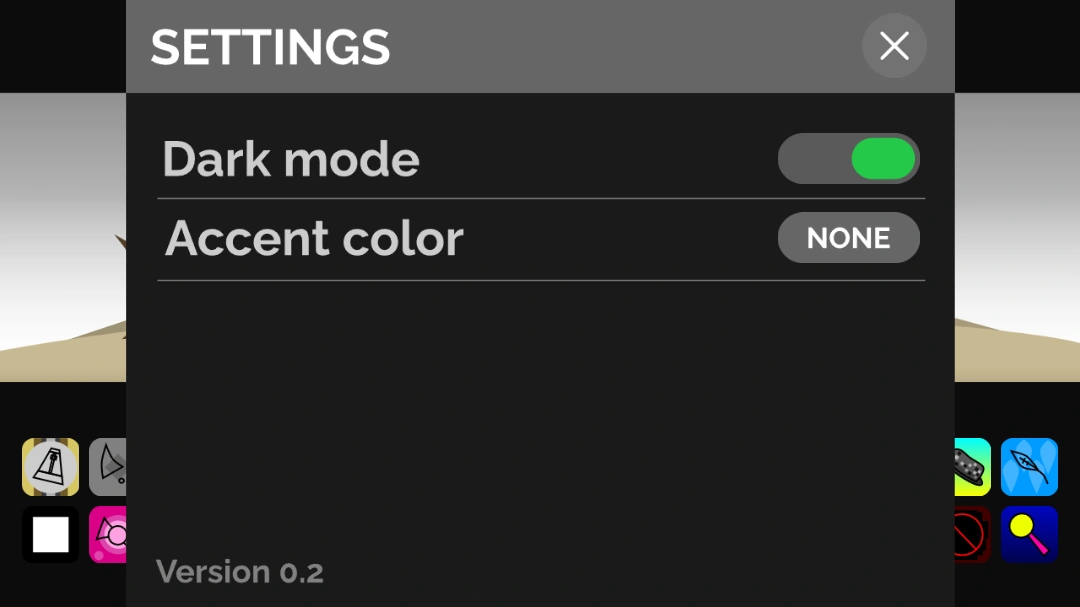The height and width of the screenshot is (607, 1080).
Task: Click the white square stop icon
Action: [x=50, y=535]
